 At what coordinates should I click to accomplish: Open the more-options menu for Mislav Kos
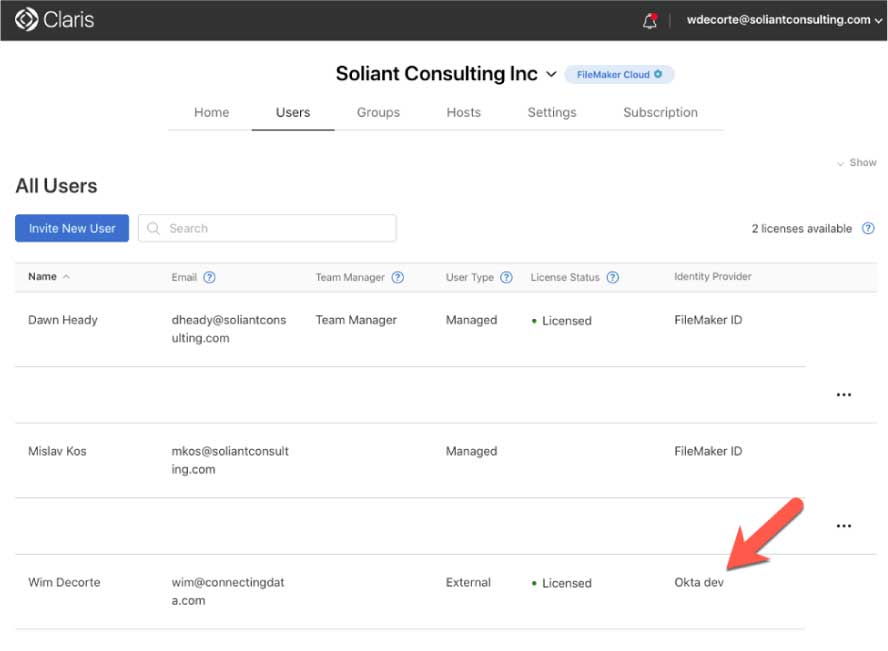[x=843, y=526]
